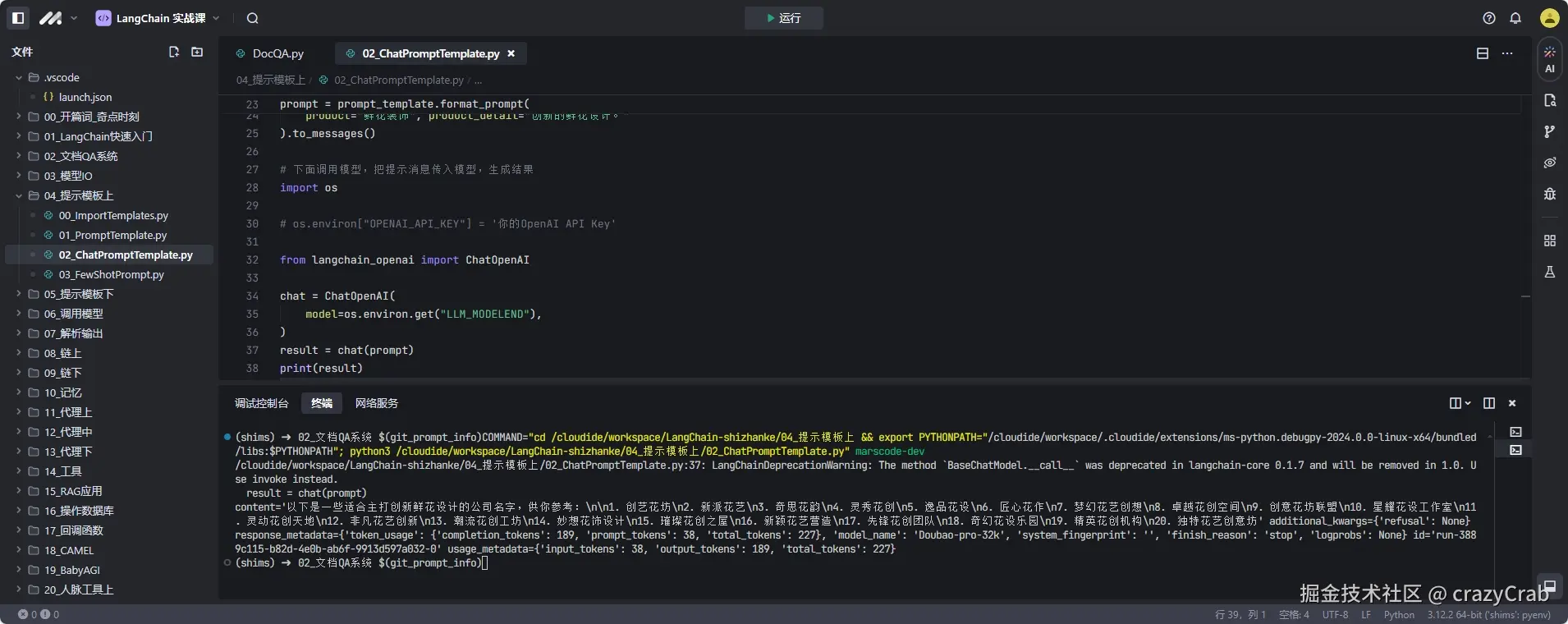Image resolution: width=1568 pixels, height=624 pixels.
Task: Switch to the 调试控制台 tab
Action: coord(261,403)
